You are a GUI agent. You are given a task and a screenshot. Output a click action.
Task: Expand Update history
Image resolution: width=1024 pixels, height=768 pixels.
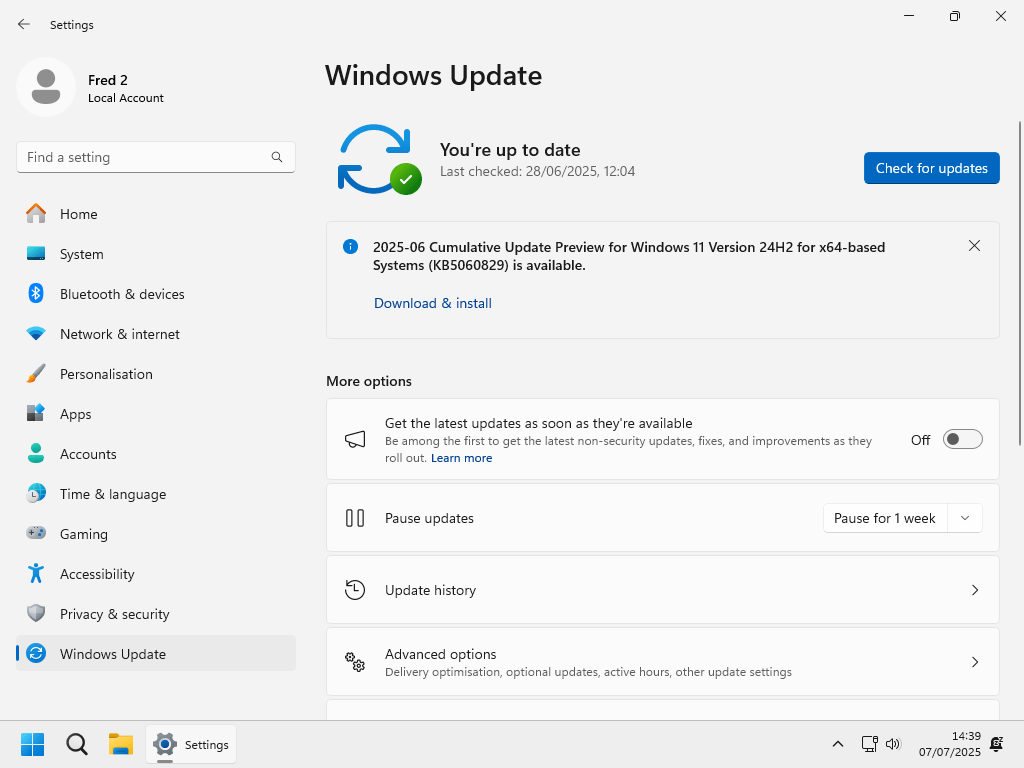pyautogui.click(x=662, y=590)
